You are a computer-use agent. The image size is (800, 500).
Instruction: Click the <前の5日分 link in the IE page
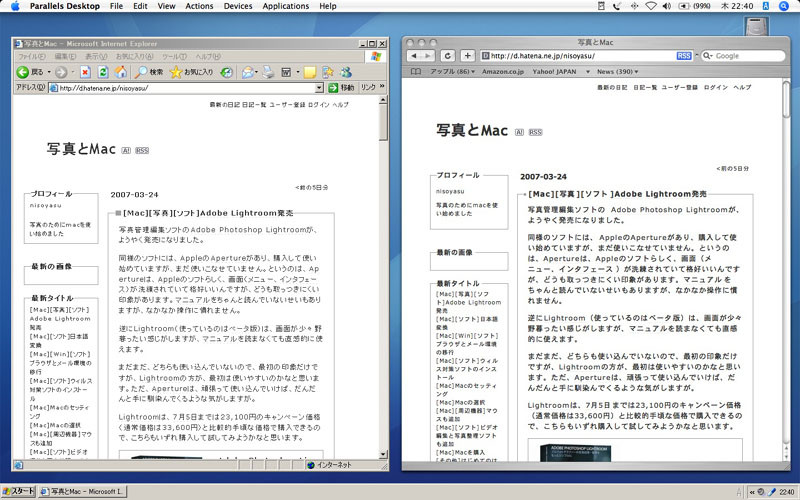311,187
